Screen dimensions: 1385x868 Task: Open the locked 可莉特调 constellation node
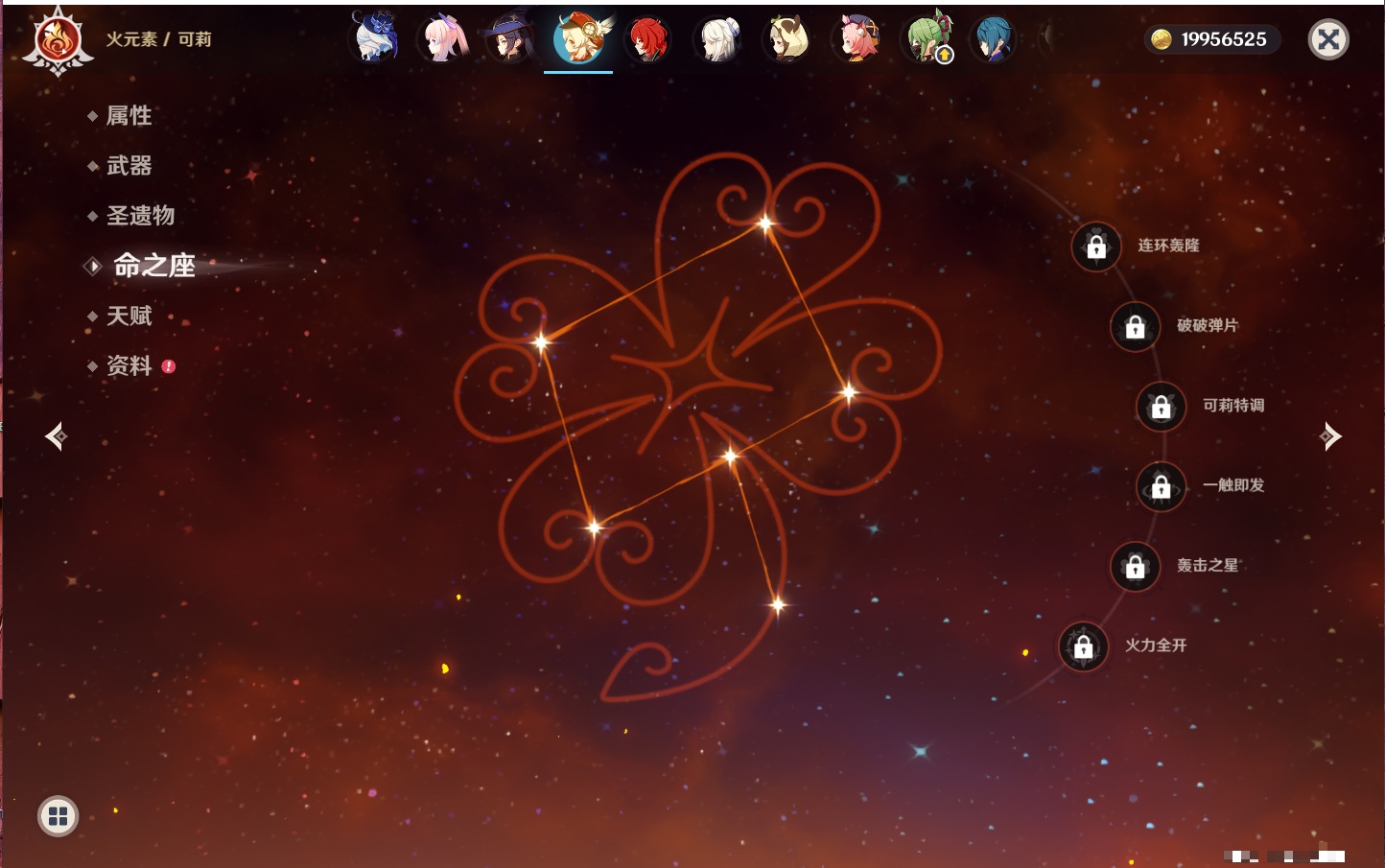coord(1162,407)
